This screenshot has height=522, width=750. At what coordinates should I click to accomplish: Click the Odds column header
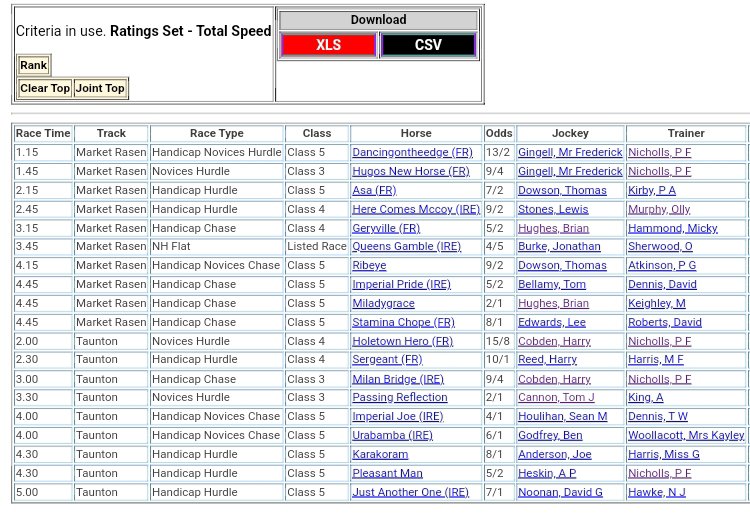coord(498,133)
